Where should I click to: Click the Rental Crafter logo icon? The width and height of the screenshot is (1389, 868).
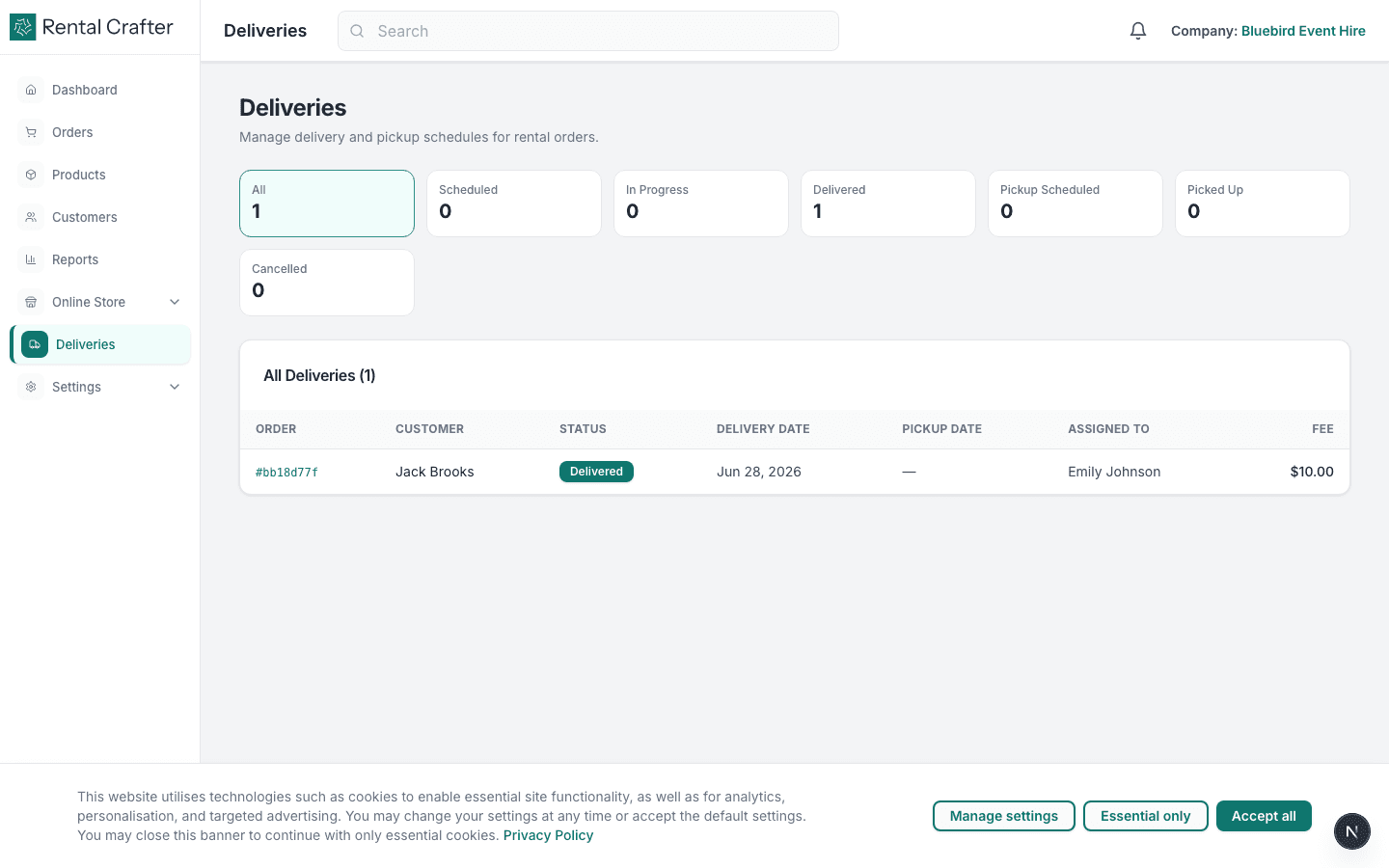click(x=22, y=27)
